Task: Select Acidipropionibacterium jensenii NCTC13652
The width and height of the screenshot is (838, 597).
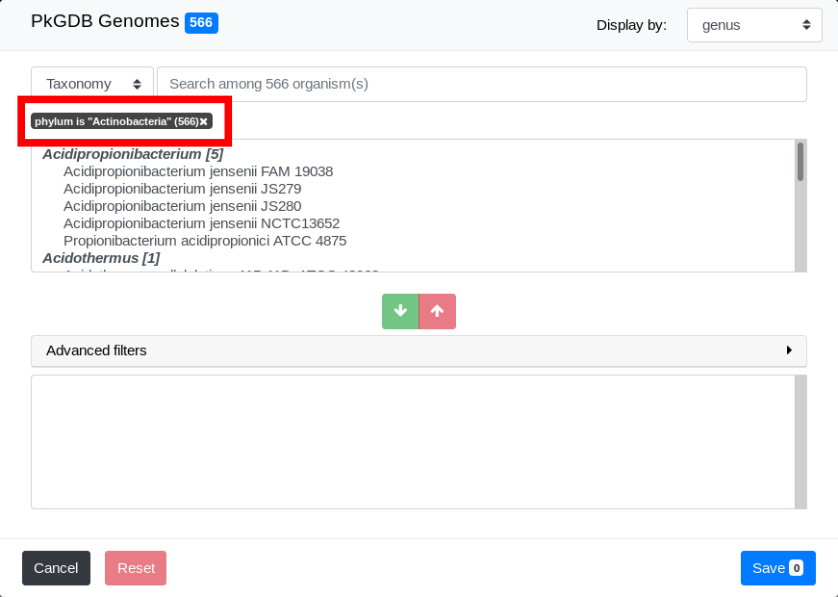Action: [x=201, y=223]
